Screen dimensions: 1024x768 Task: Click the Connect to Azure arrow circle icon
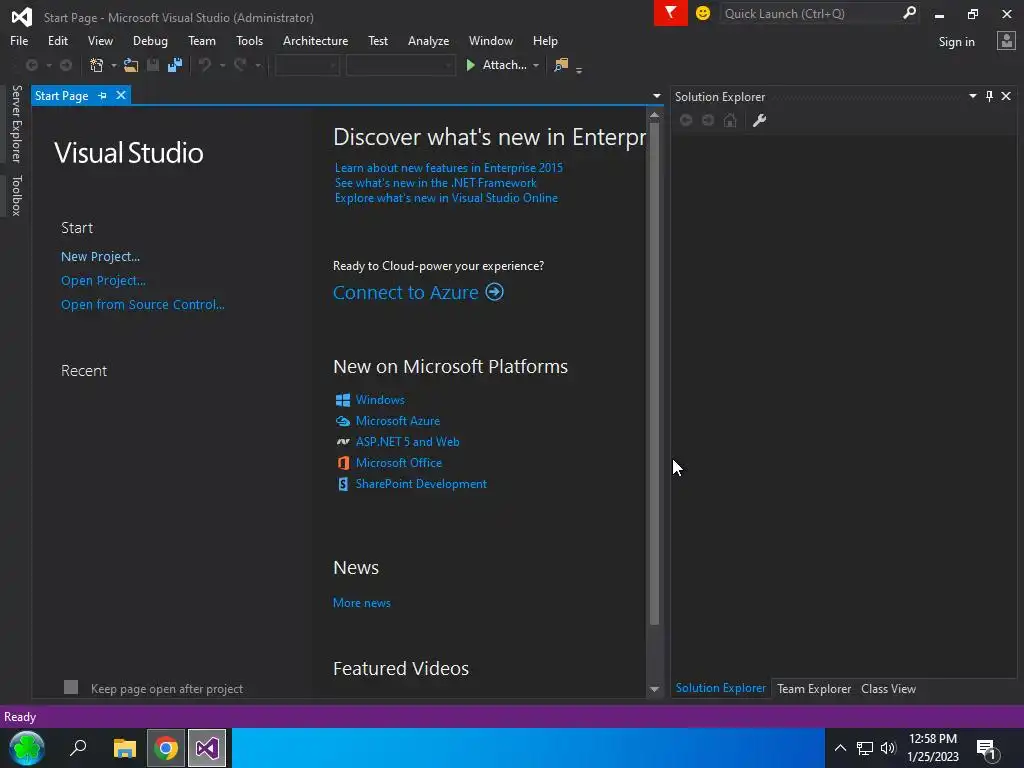tap(494, 291)
